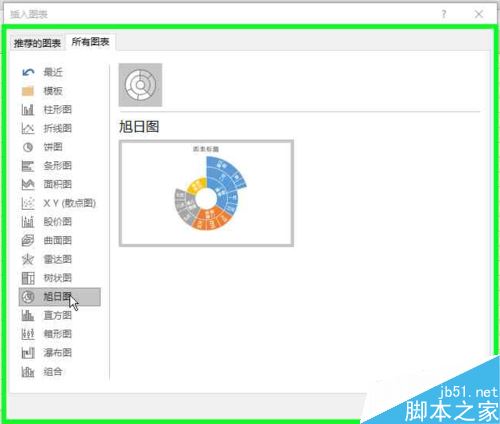
Task: Switch to the 推荐的图表 tab
Action: 37,43
